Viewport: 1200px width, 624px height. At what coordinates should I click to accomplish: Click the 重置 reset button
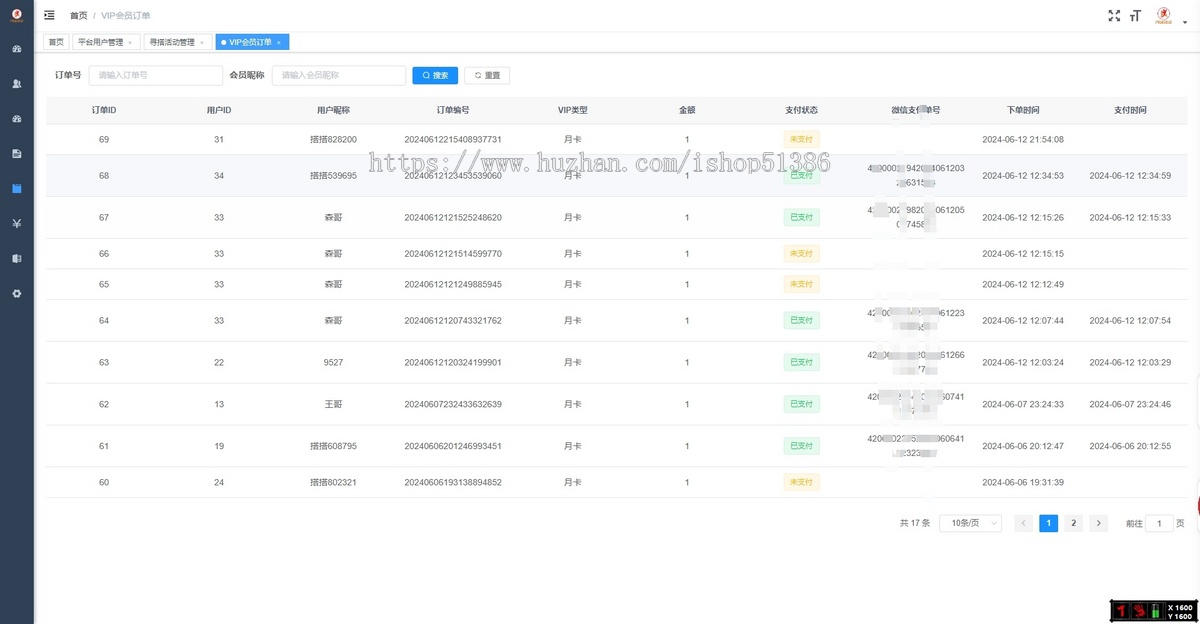point(487,75)
